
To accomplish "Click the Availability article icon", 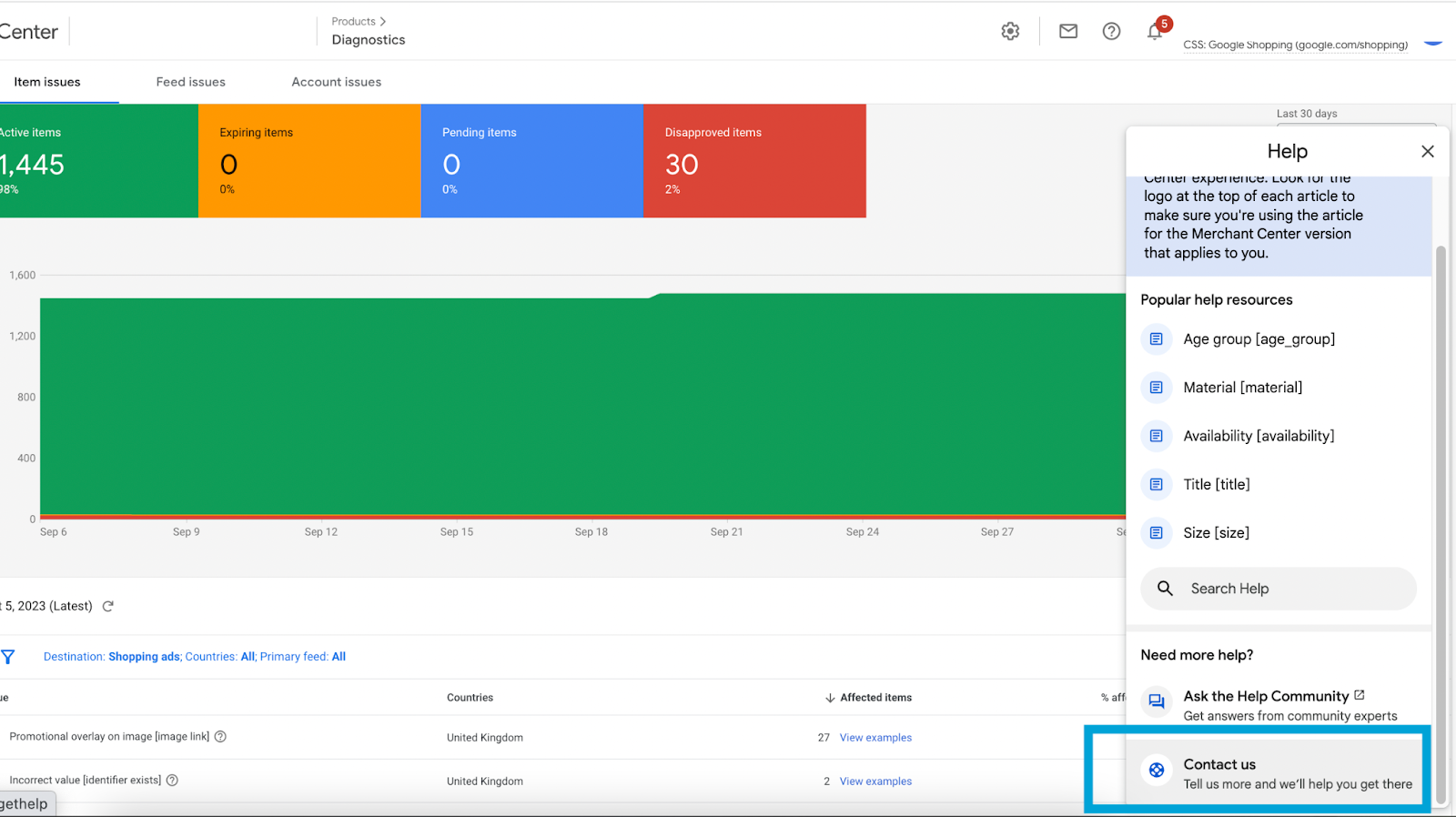I will [1156, 436].
